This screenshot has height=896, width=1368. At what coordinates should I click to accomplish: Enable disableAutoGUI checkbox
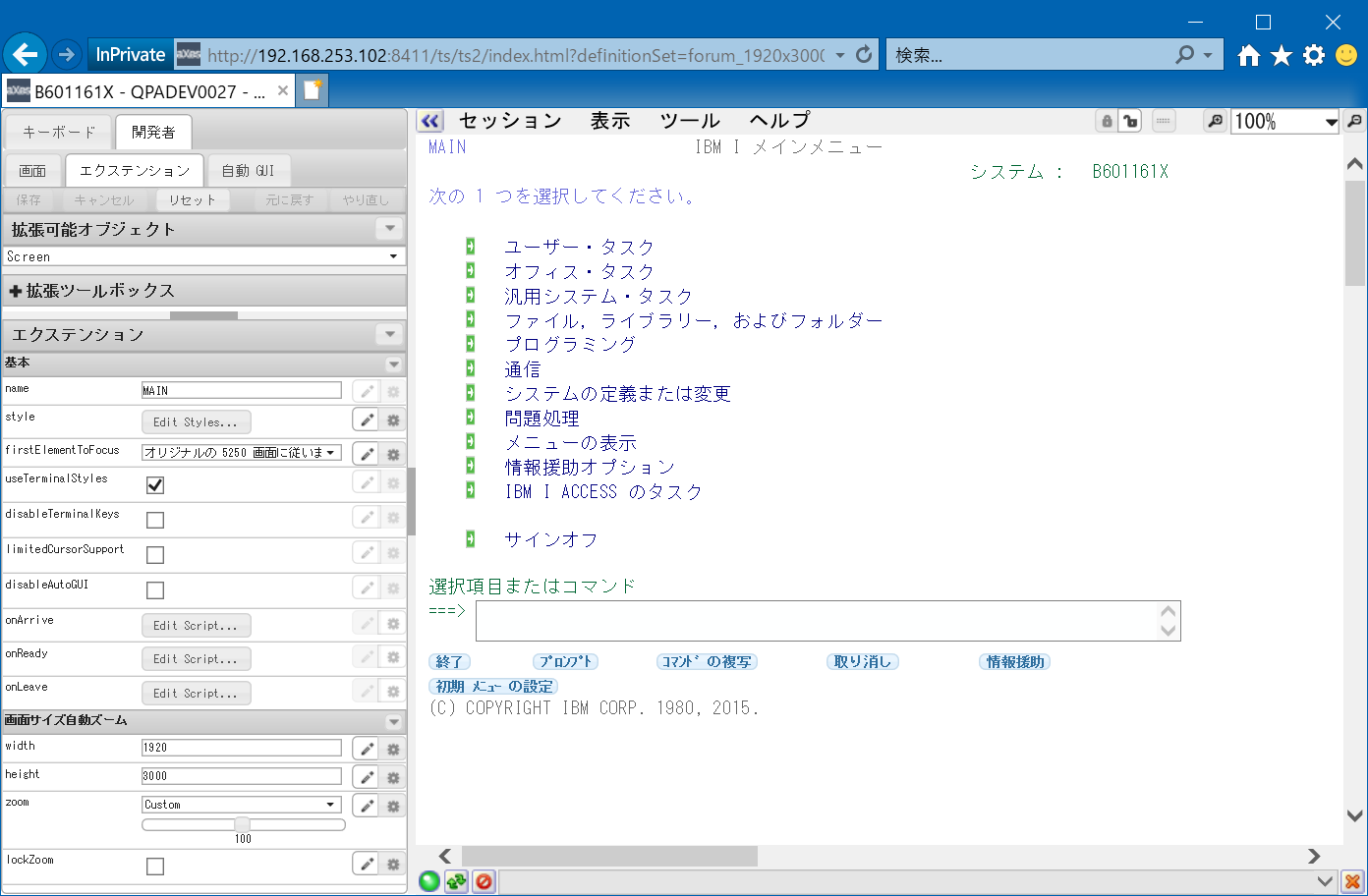point(155,590)
